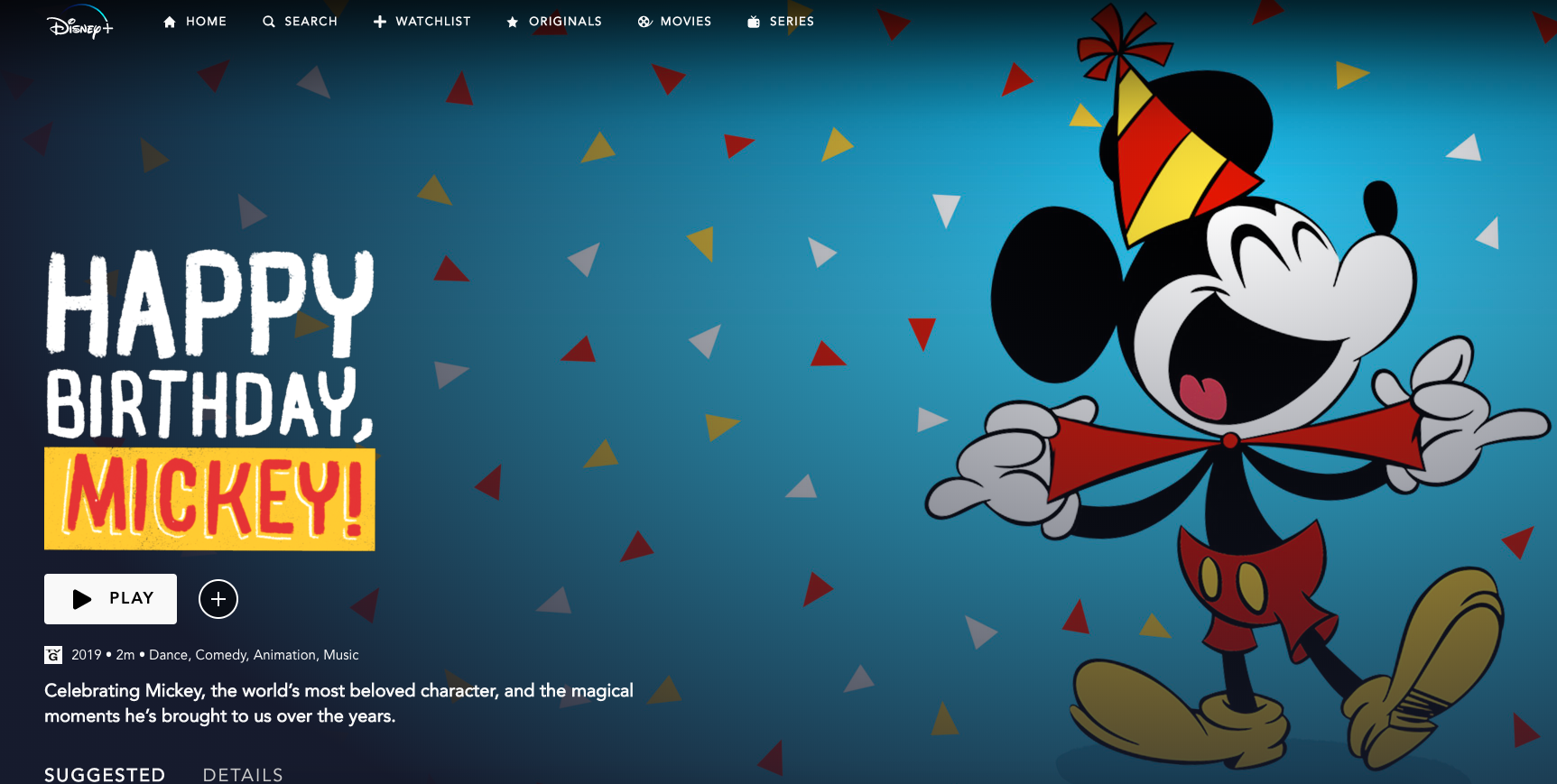Viewport: 1557px width, 784px height.
Task: Click the Search magnifier icon
Action: pos(269,22)
